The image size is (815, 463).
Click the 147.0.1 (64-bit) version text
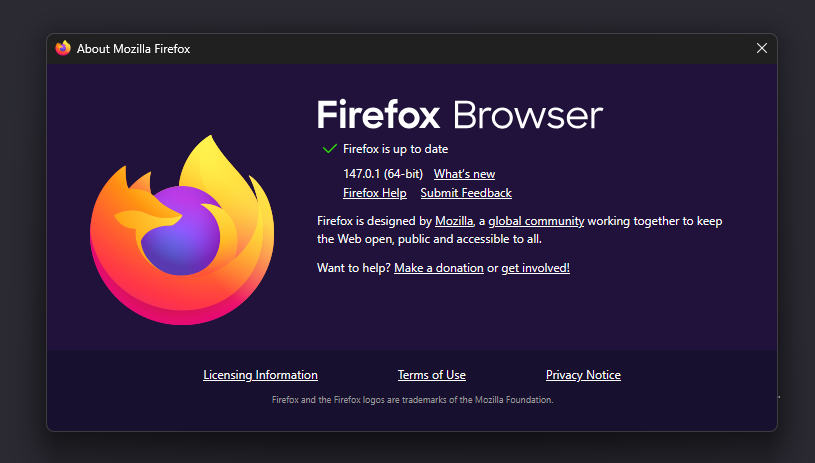pos(383,174)
